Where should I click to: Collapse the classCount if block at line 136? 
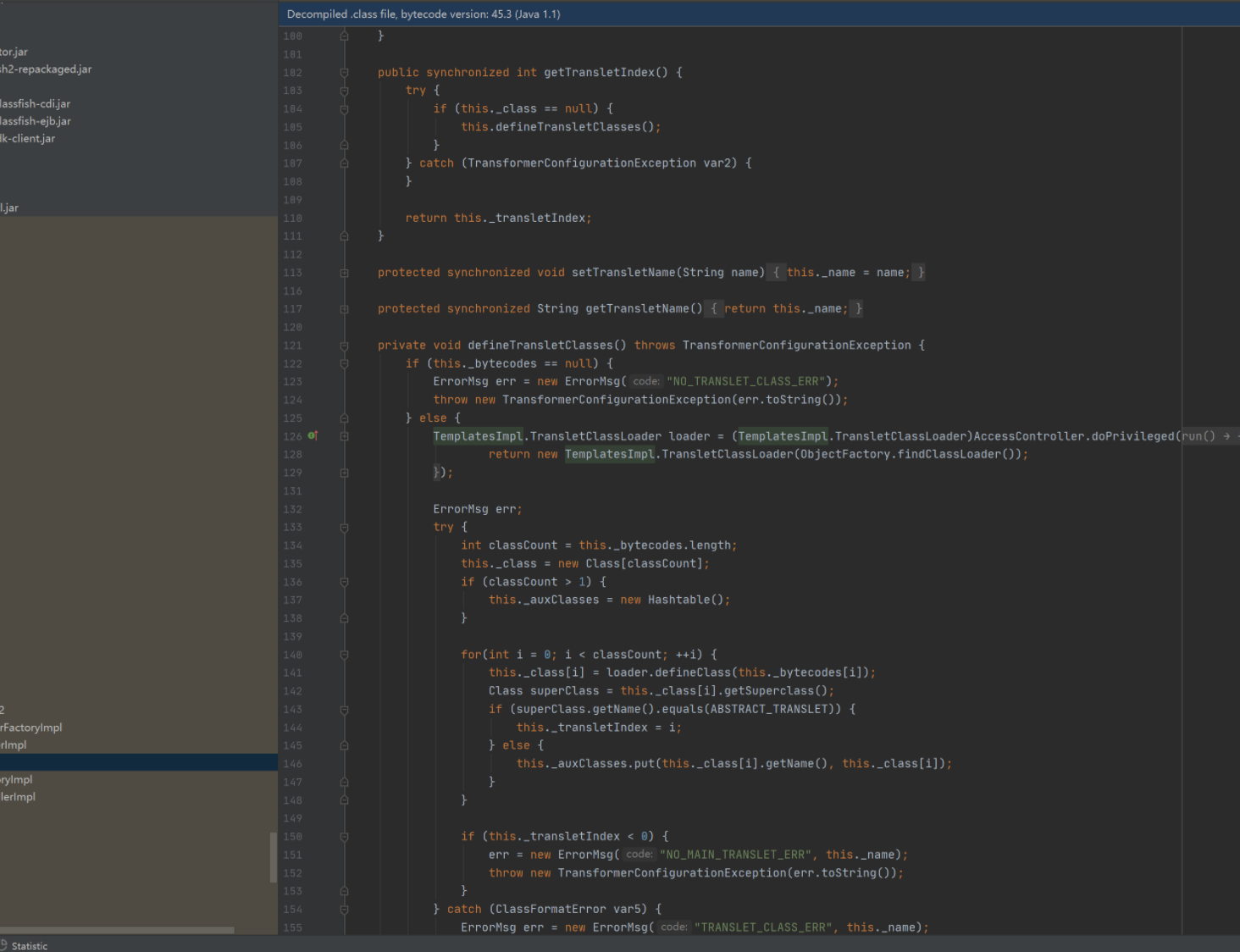344,582
